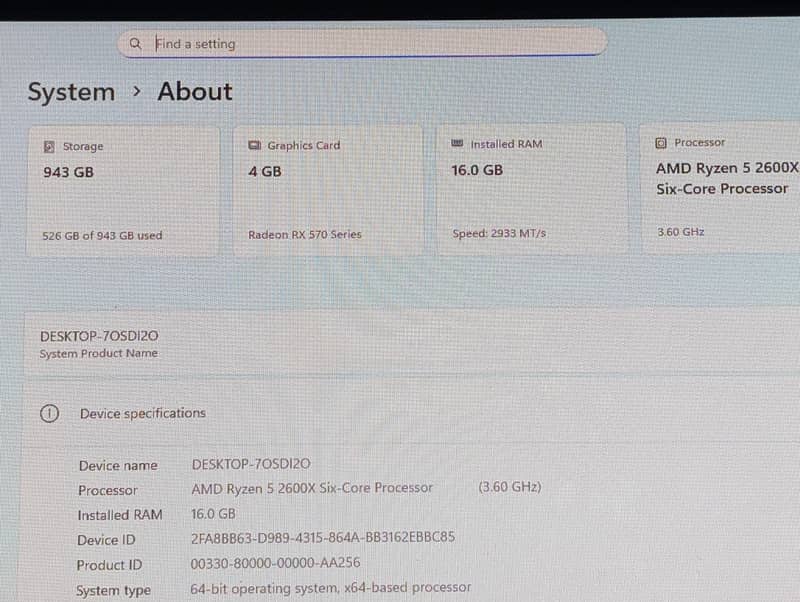
Task: Click the 16.0 GB value in RAM card
Action: pos(477,170)
